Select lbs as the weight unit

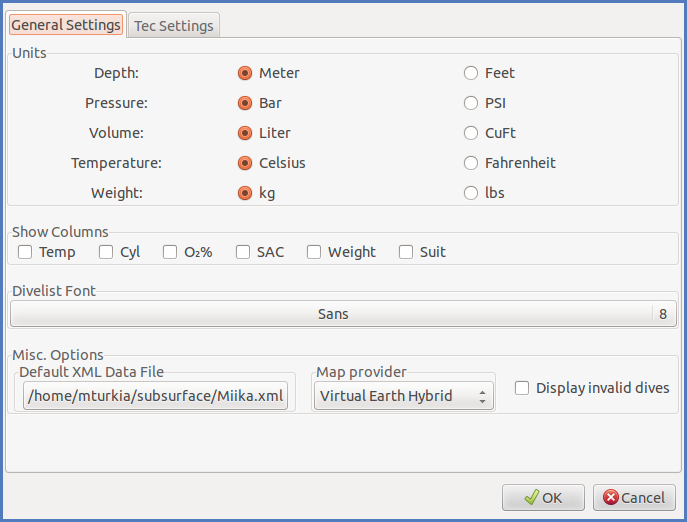pyautogui.click(x=471, y=193)
